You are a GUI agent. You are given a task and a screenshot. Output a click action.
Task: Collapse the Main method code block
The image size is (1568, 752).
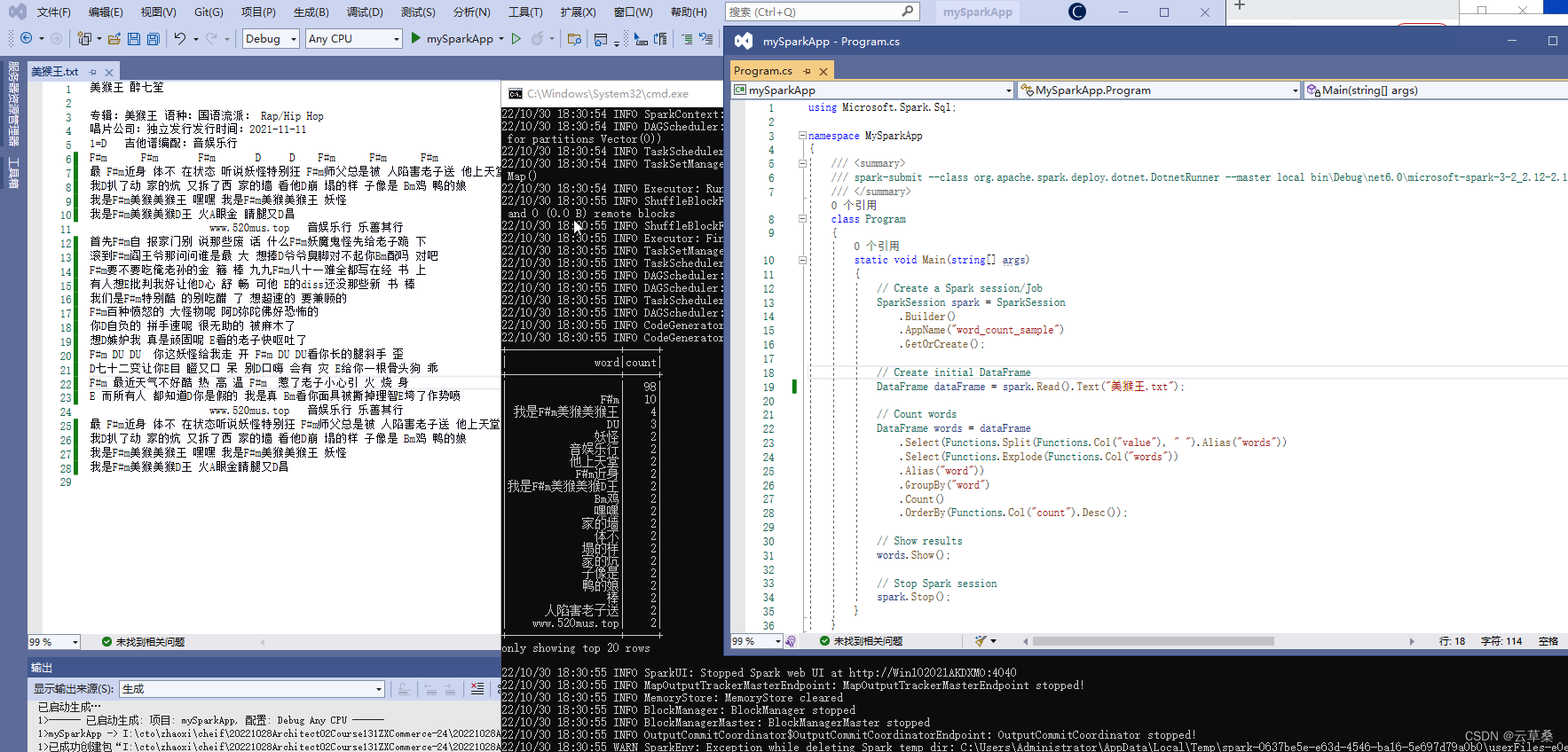point(802,260)
